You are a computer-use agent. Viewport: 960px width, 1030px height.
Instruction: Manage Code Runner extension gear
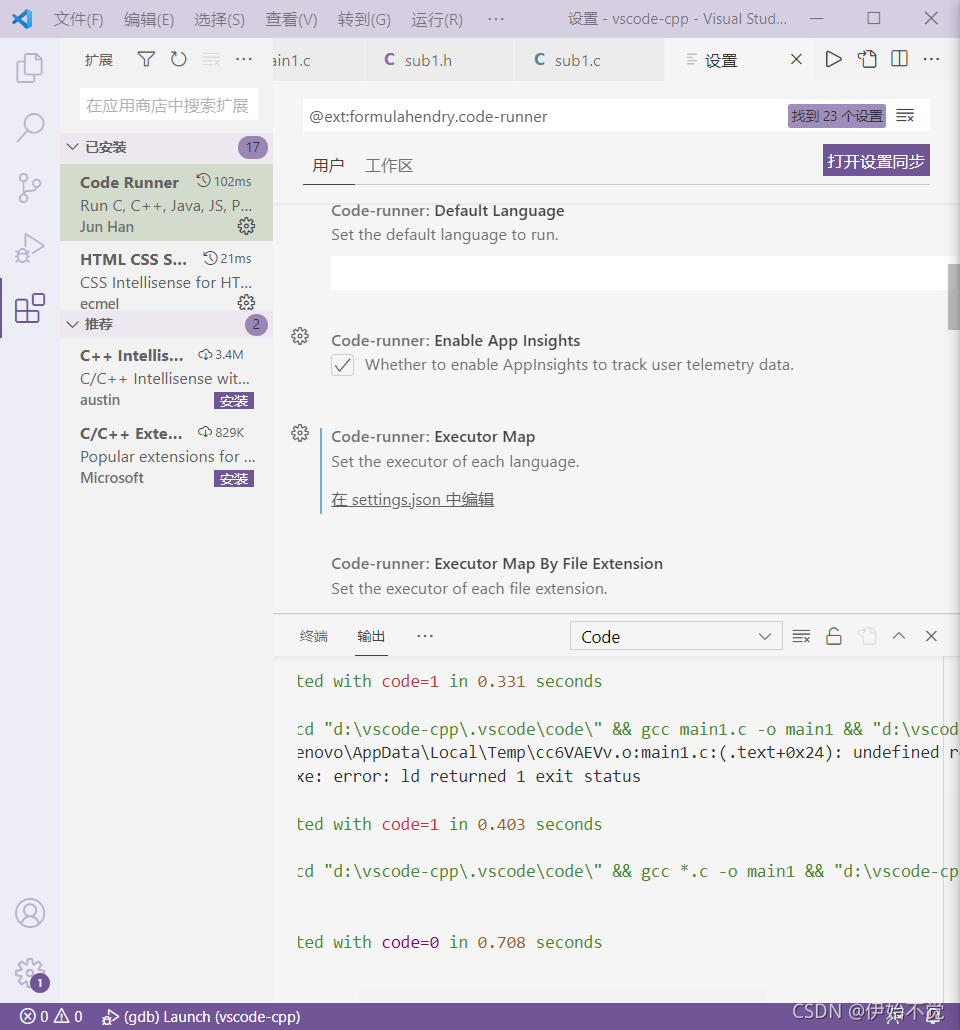click(x=246, y=226)
